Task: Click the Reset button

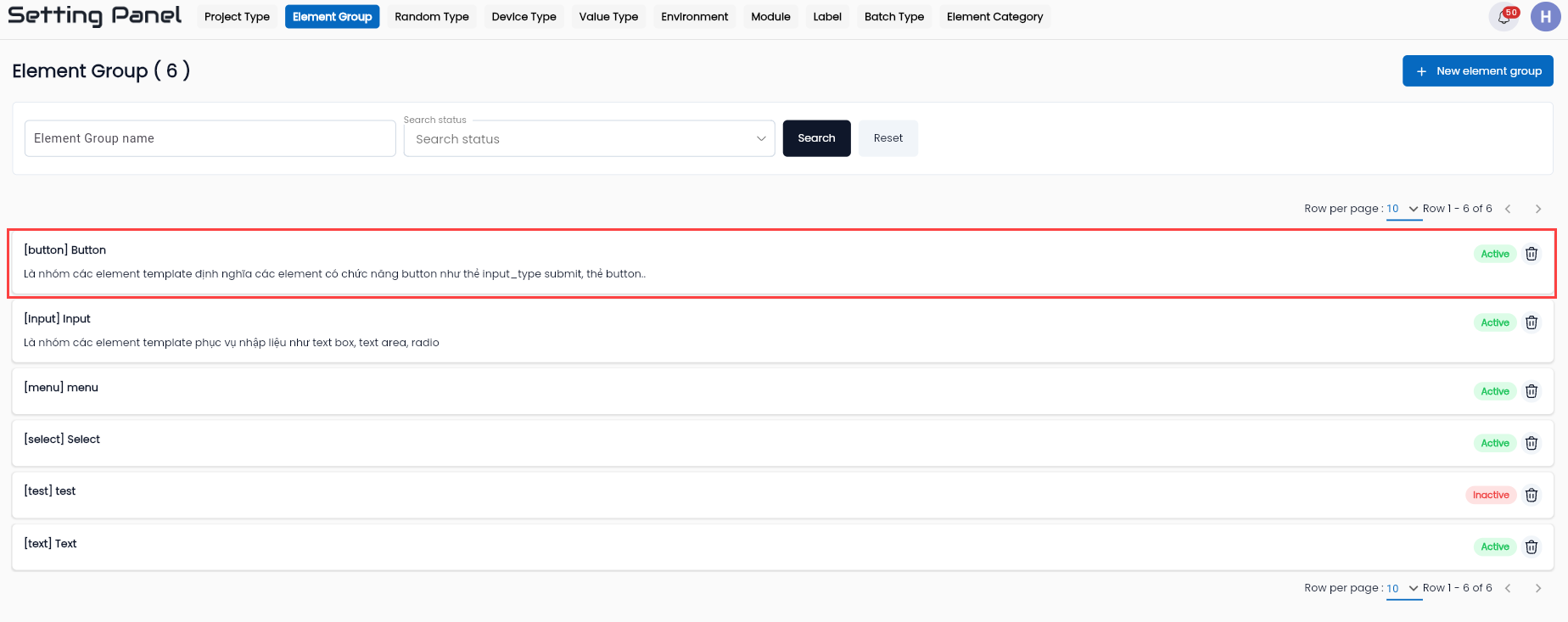Action: click(x=888, y=138)
